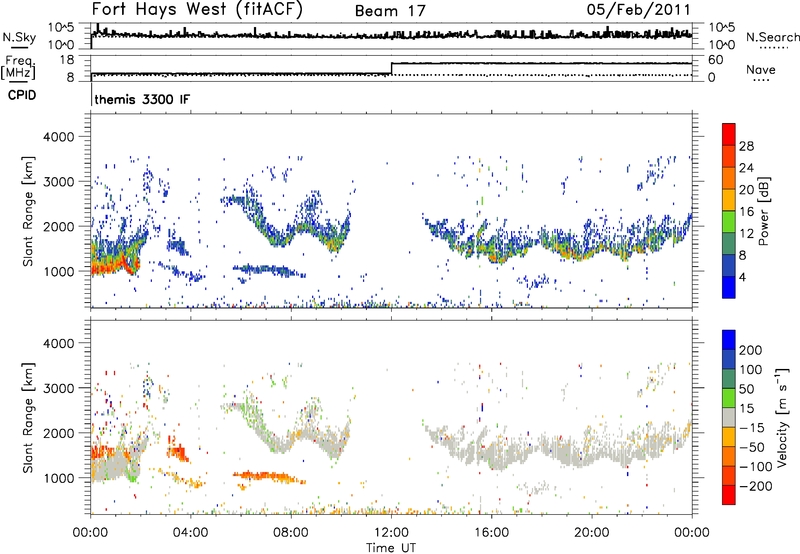Click the '08:00' time axis tick label
Image resolution: width=800 pixels, height=554 pixels.
(291, 533)
